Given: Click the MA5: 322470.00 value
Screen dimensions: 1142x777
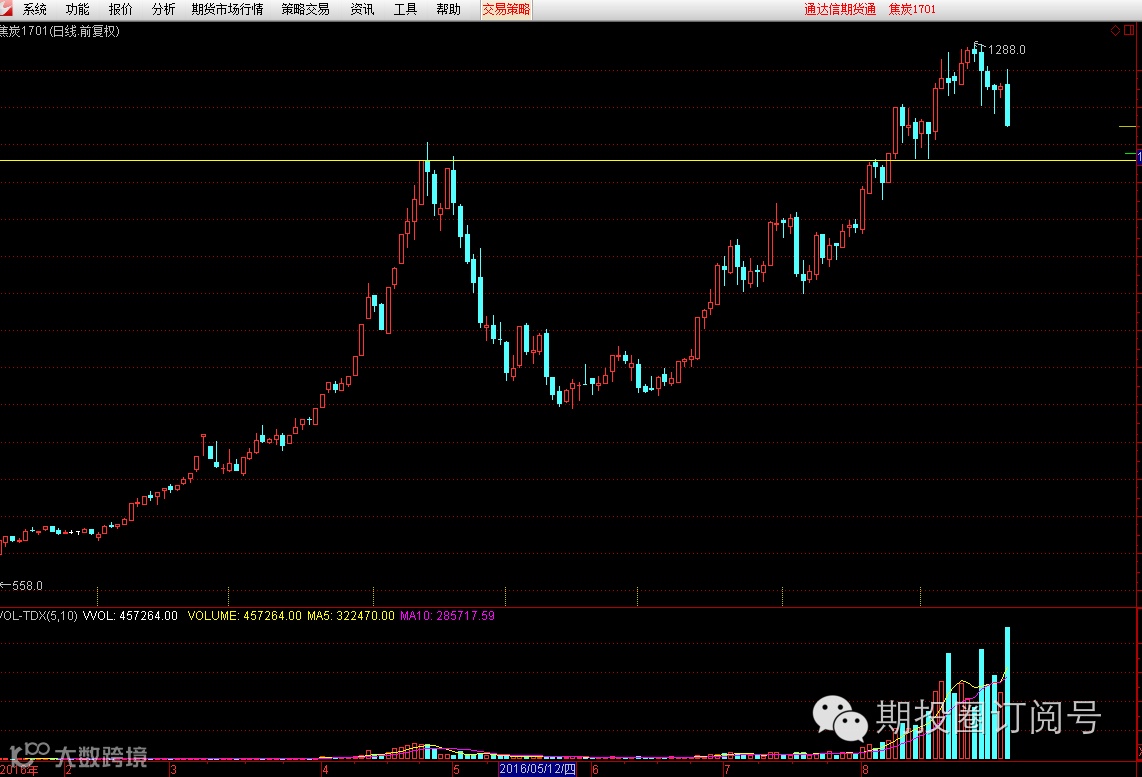Looking at the screenshot, I should tap(350, 616).
